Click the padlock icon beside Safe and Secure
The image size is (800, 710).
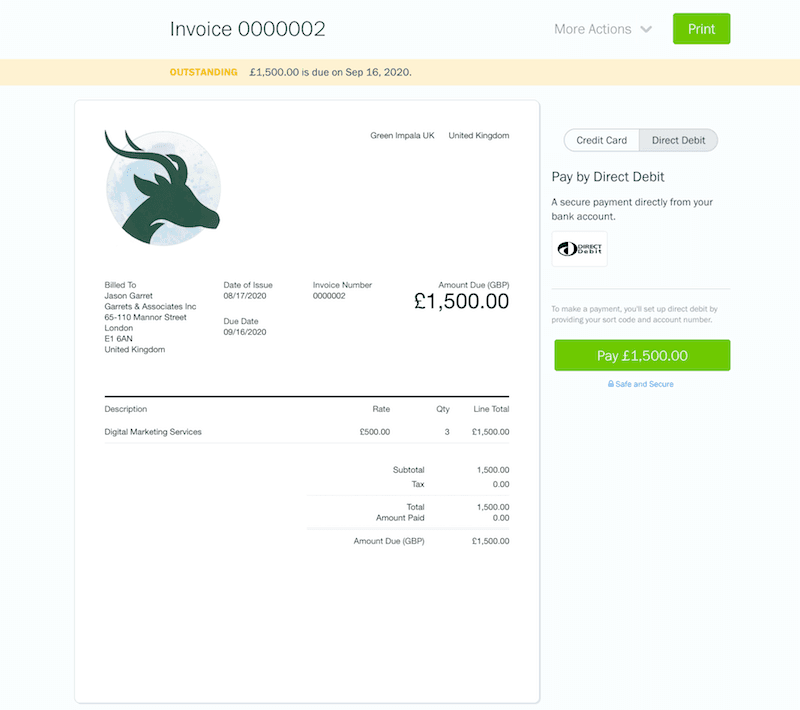[611, 384]
